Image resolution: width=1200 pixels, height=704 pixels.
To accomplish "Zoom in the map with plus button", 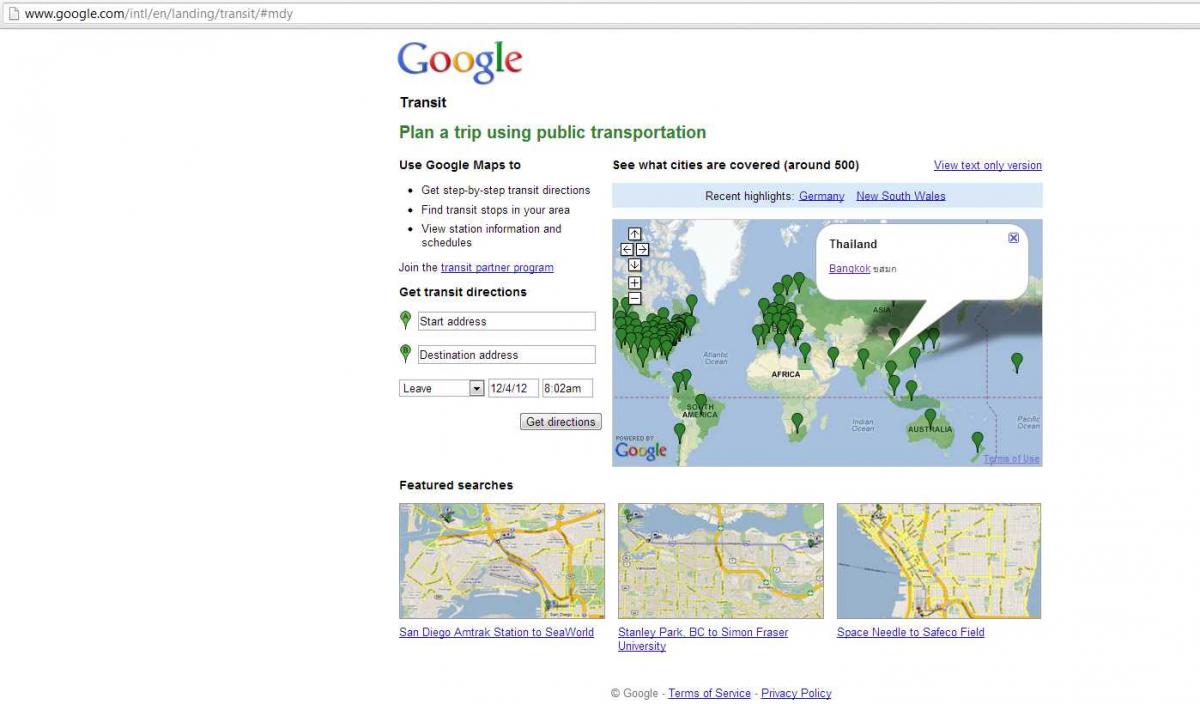I will click(x=634, y=283).
